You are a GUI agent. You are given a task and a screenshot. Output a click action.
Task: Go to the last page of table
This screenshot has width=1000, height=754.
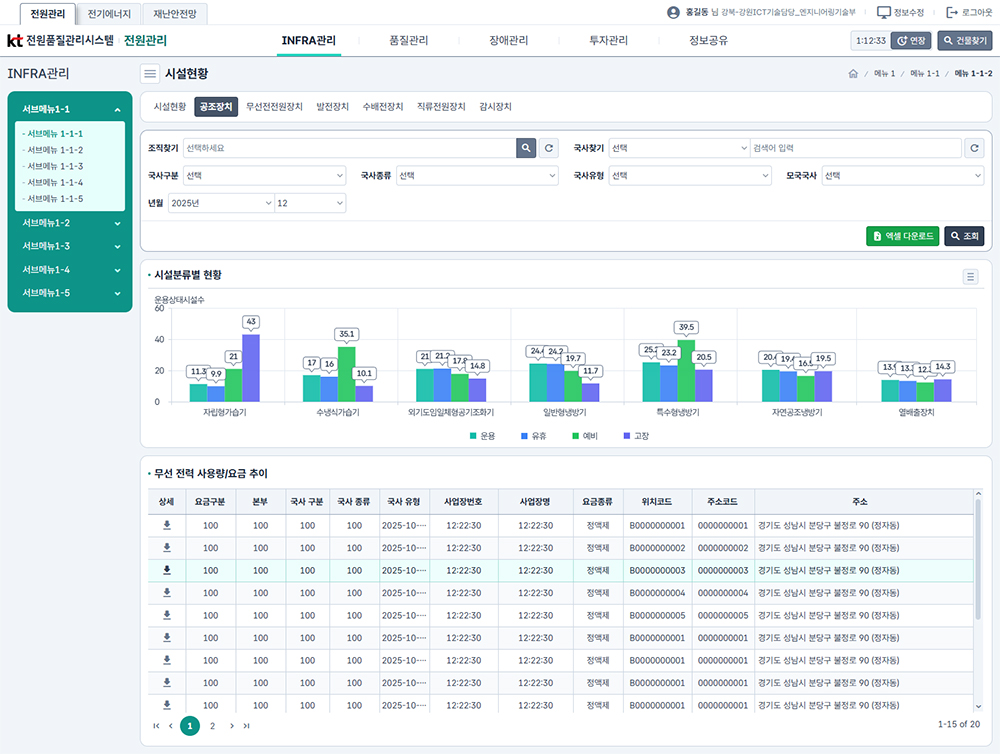pyautogui.click(x=247, y=726)
